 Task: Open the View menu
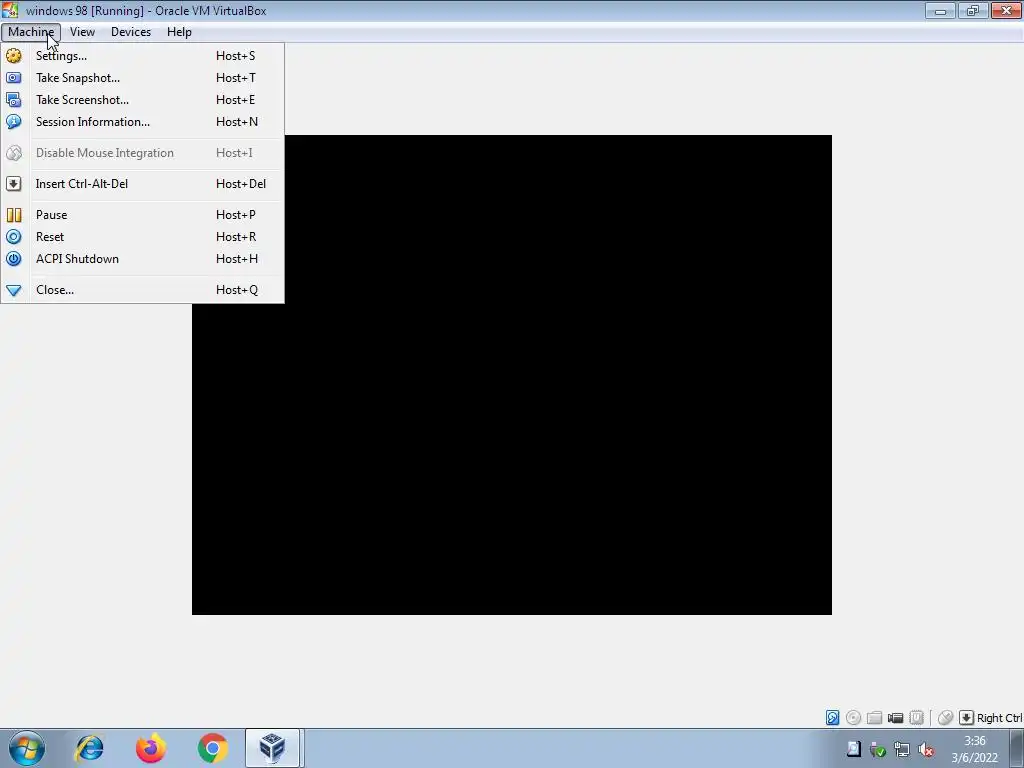(82, 32)
